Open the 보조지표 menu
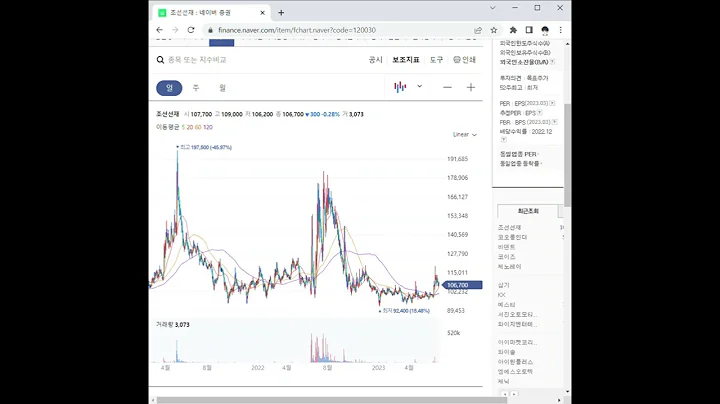Image resolution: width=720 pixels, height=404 pixels. click(x=406, y=60)
